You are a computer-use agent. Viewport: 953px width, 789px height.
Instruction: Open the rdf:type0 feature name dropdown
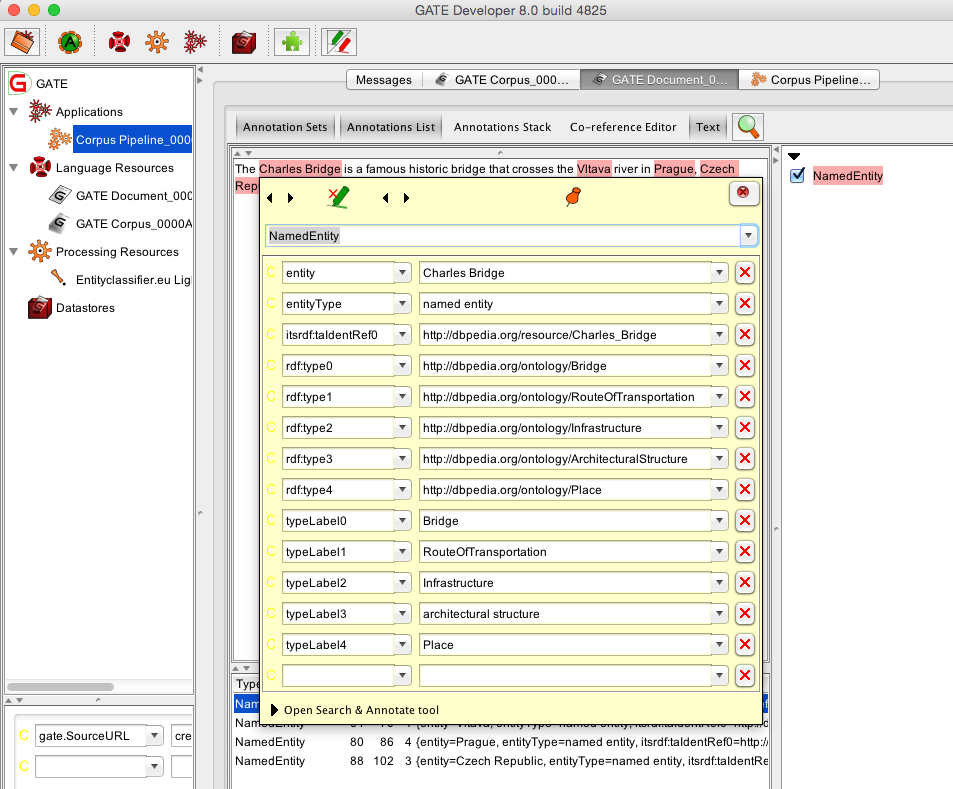click(x=402, y=366)
